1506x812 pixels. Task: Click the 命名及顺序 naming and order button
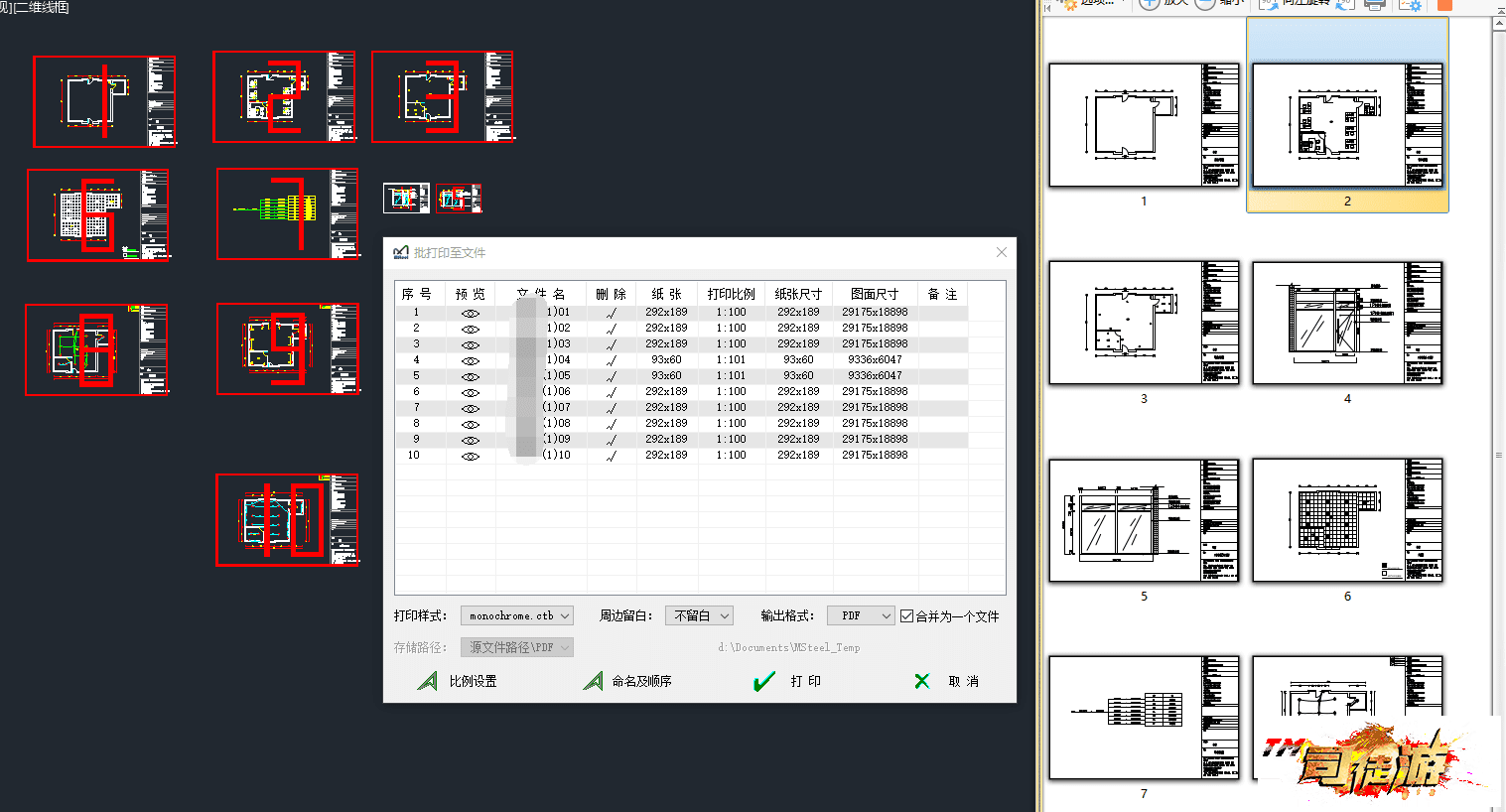click(x=627, y=681)
